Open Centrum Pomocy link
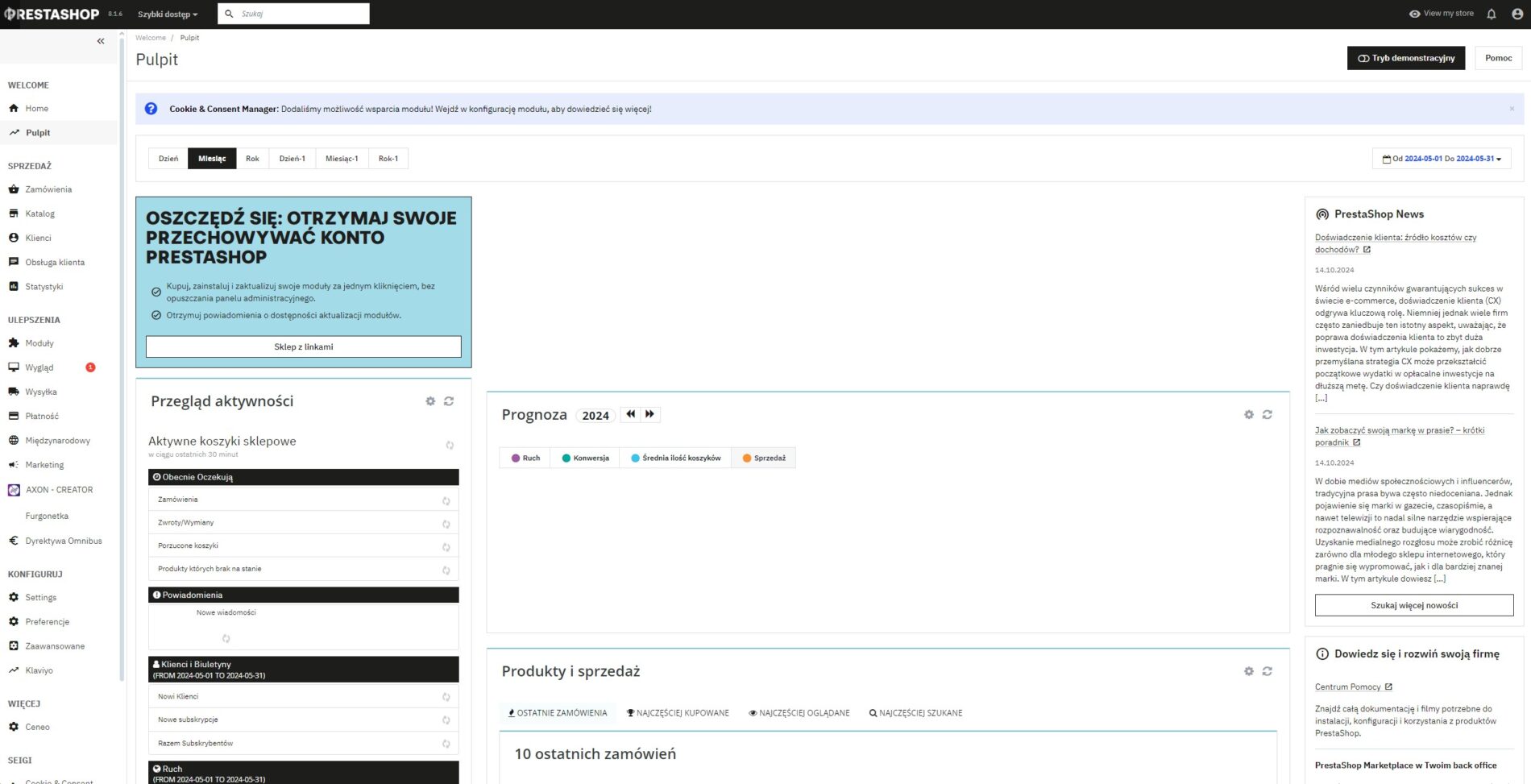The width and height of the screenshot is (1531, 784). (1353, 687)
